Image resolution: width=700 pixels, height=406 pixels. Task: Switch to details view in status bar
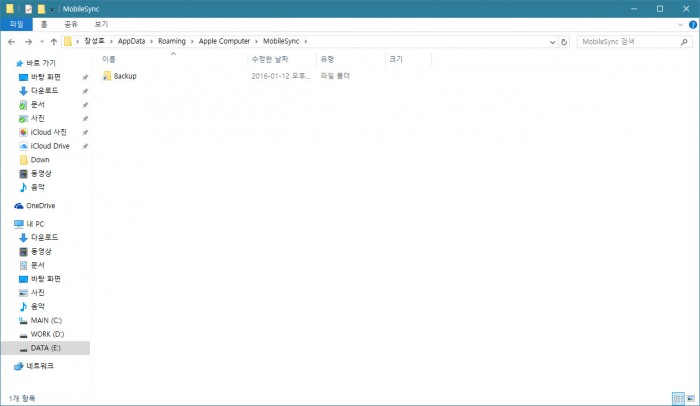pyautogui.click(x=679, y=398)
